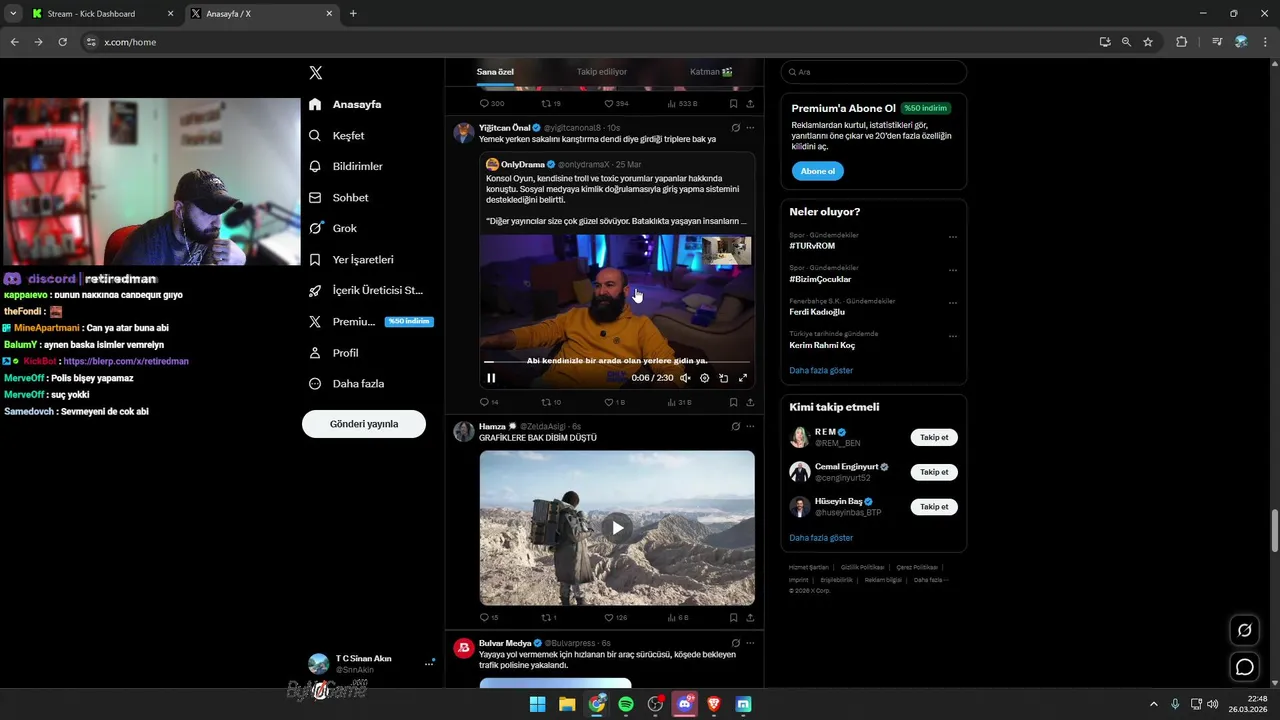1280x720 pixels.
Task: Toggle picture-in-picture on the video player
Action: [x=723, y=378]
